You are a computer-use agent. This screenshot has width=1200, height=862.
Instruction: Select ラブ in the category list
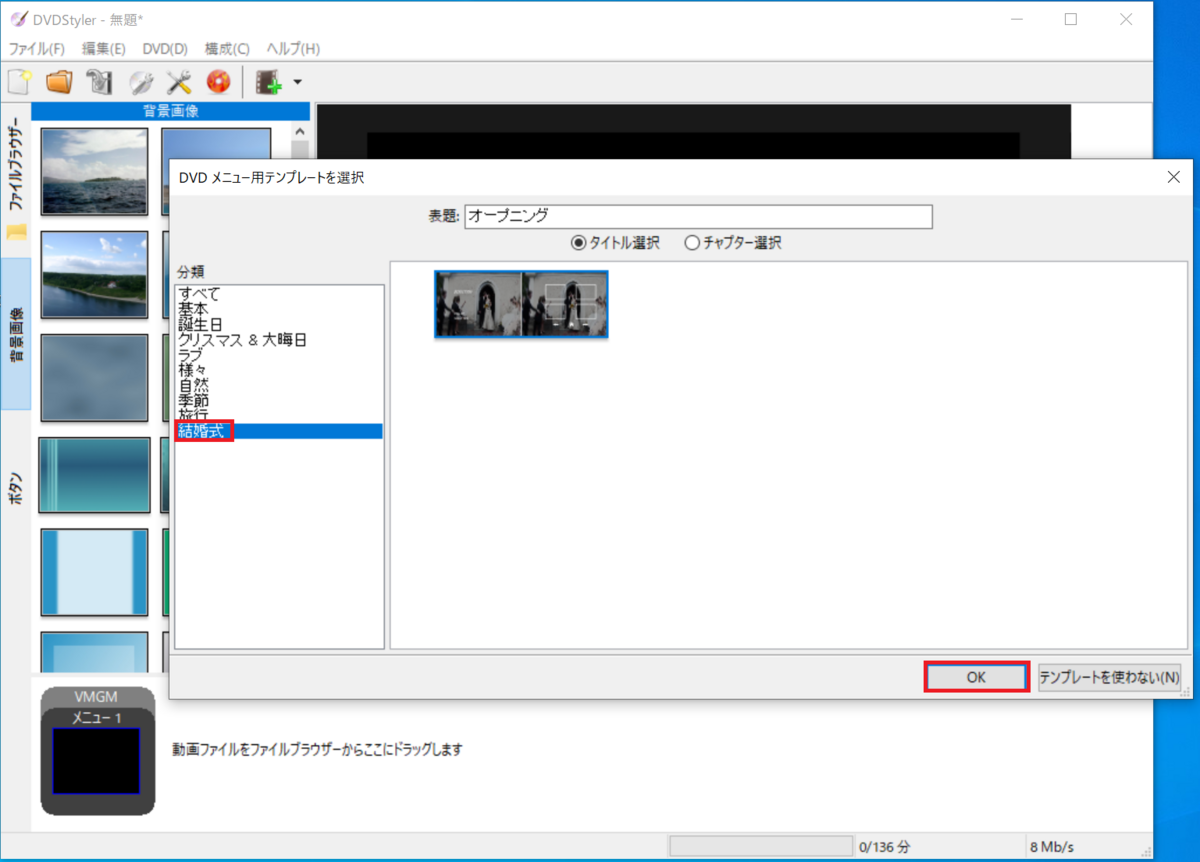pos(279,354)
